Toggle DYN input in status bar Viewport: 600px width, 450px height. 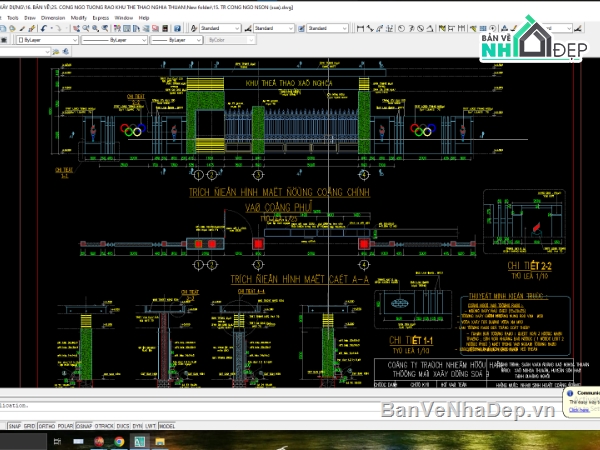[137, 426]
